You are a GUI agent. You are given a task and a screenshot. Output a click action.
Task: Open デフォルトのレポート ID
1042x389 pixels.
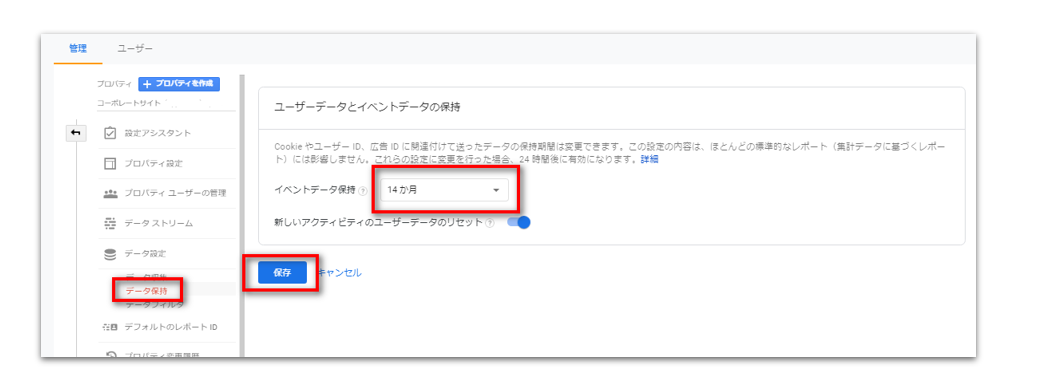[171, 327]
